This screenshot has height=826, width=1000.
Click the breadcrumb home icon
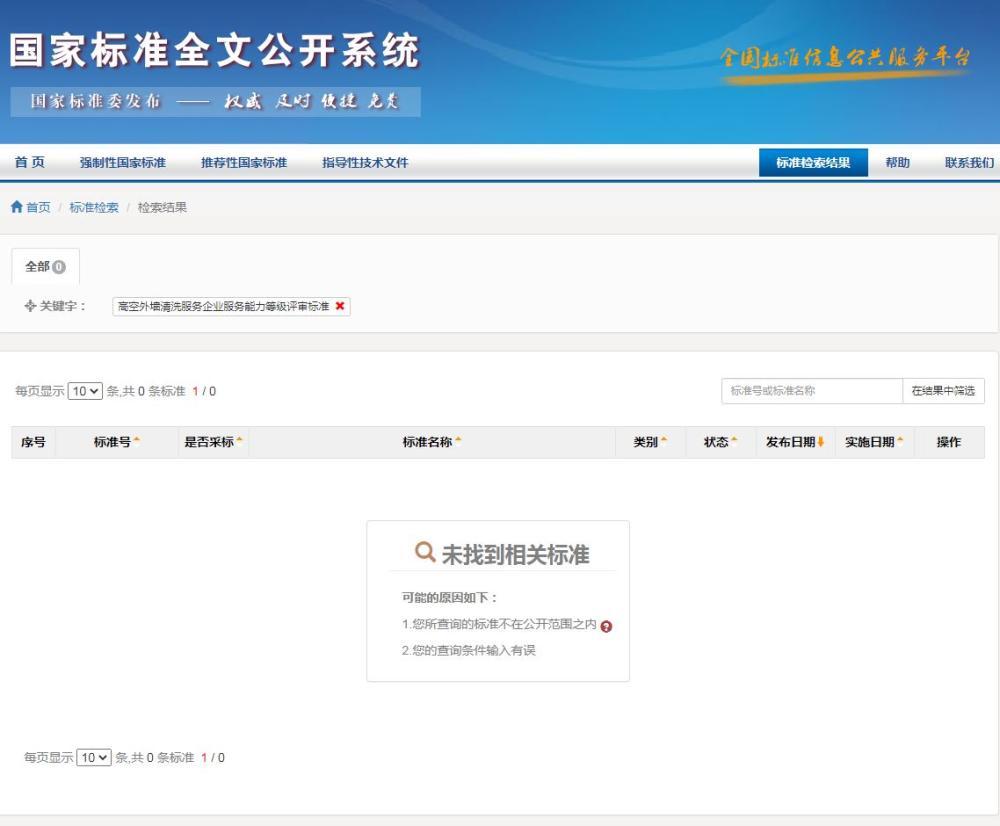16,208
